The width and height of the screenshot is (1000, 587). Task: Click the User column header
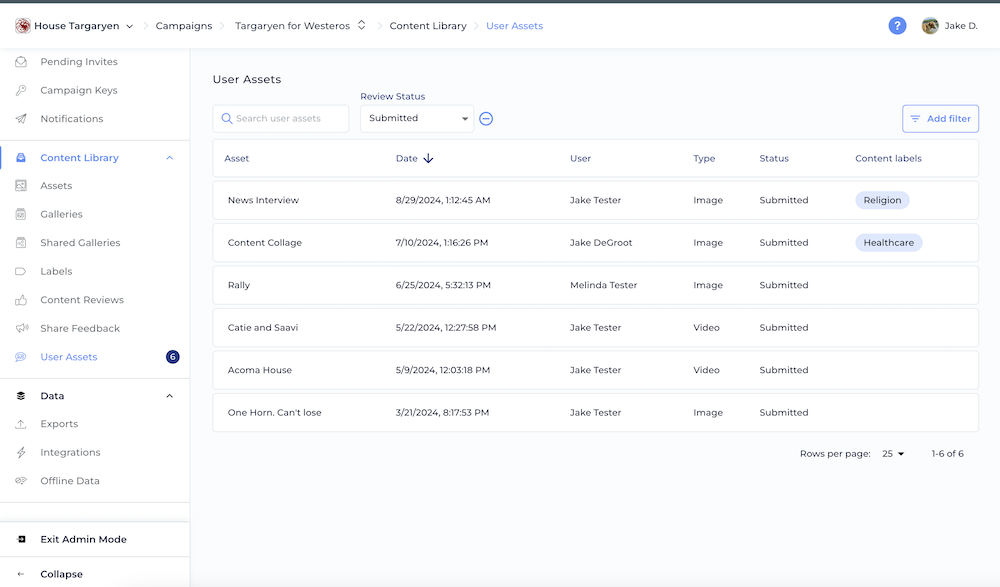[580, 158]
